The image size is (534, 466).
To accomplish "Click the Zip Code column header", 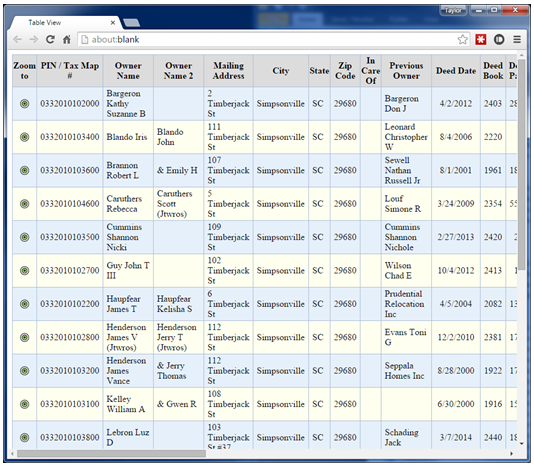I will pos(345,71).
